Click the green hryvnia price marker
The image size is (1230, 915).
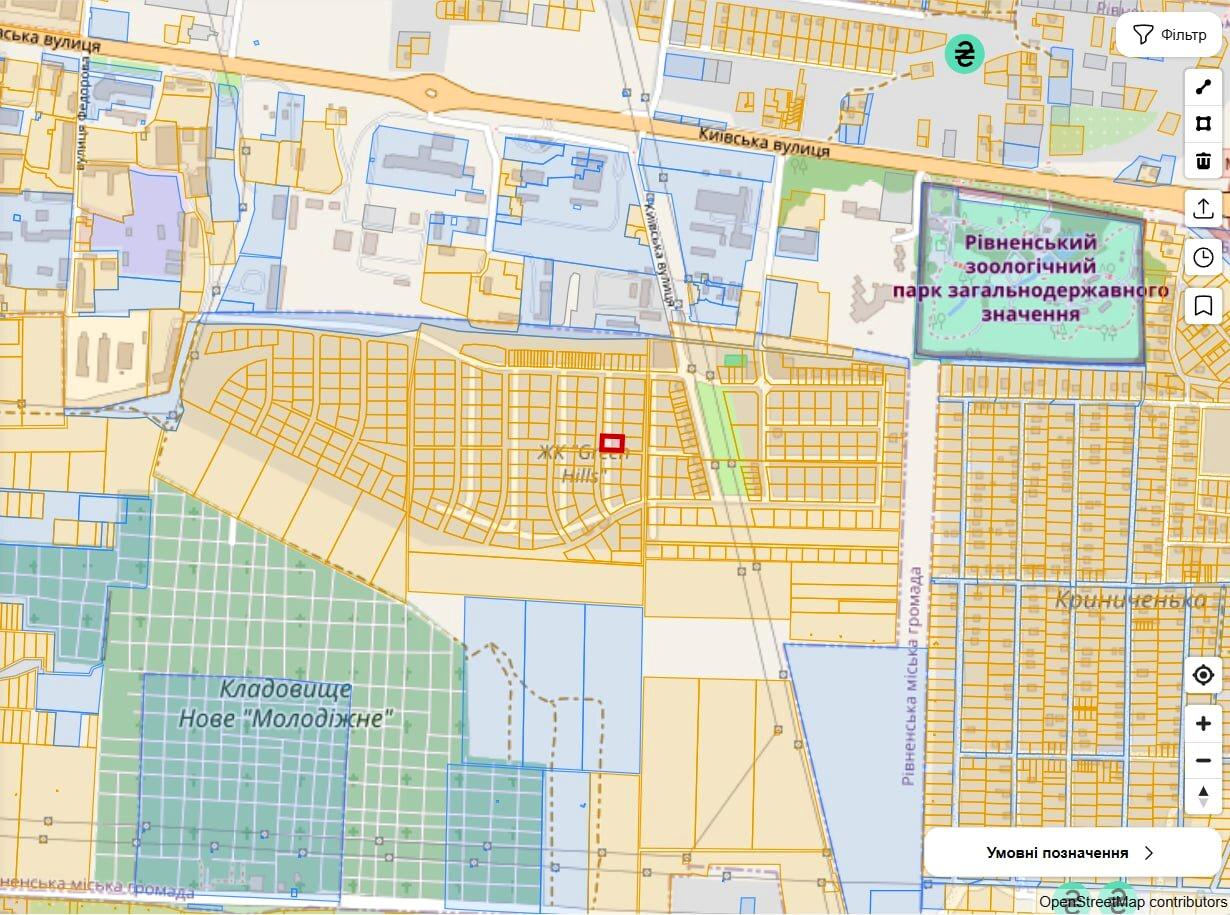pos(964,53)
